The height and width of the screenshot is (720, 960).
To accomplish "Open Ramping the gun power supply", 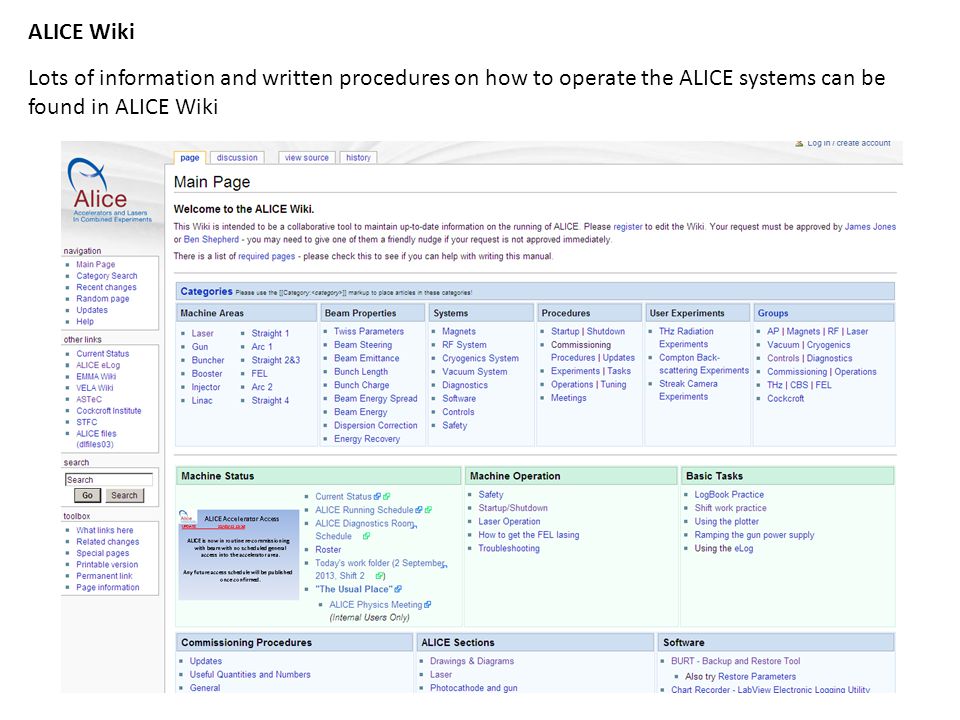I will click(x=754, y=535).
